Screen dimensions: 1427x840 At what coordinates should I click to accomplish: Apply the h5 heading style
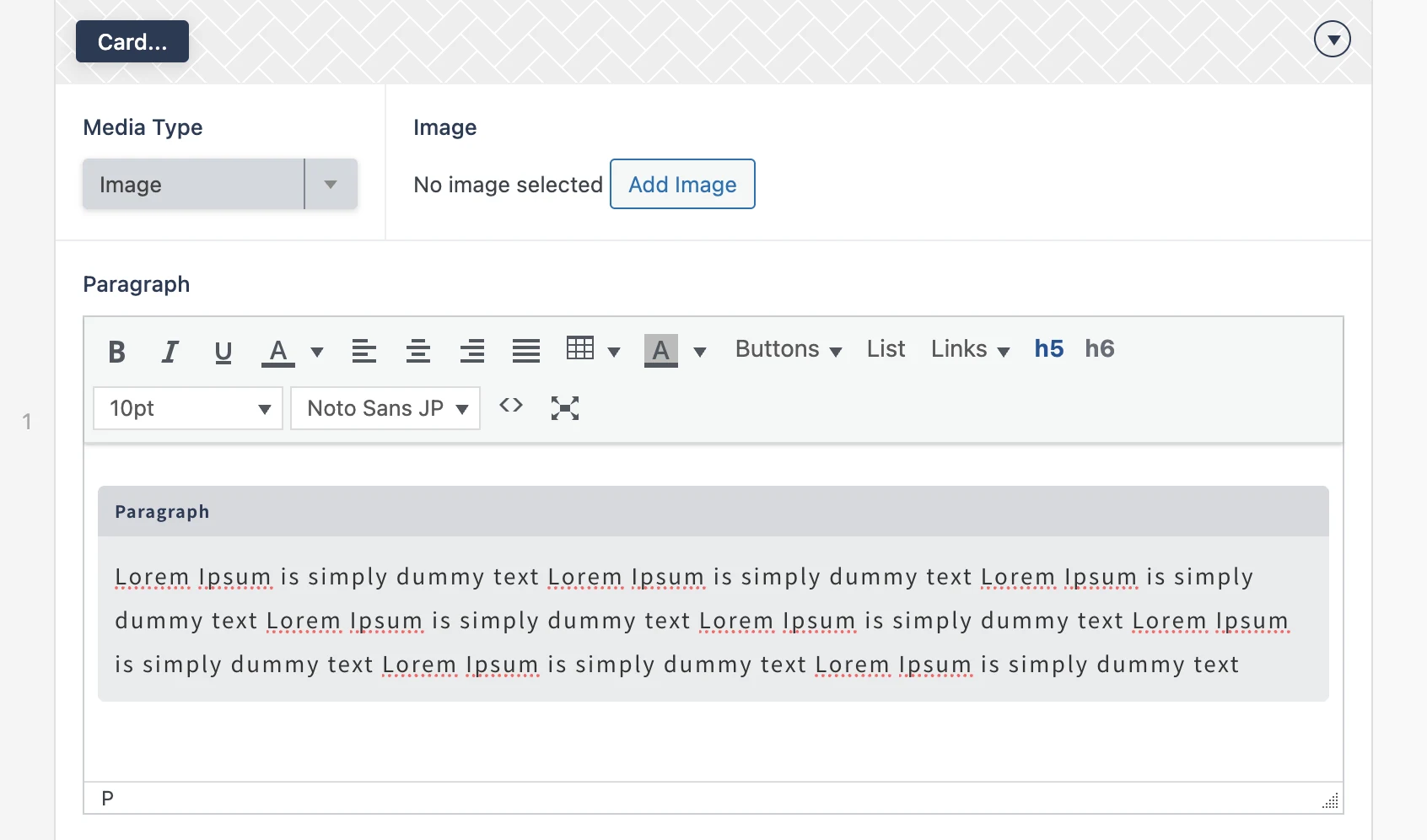1048,349
